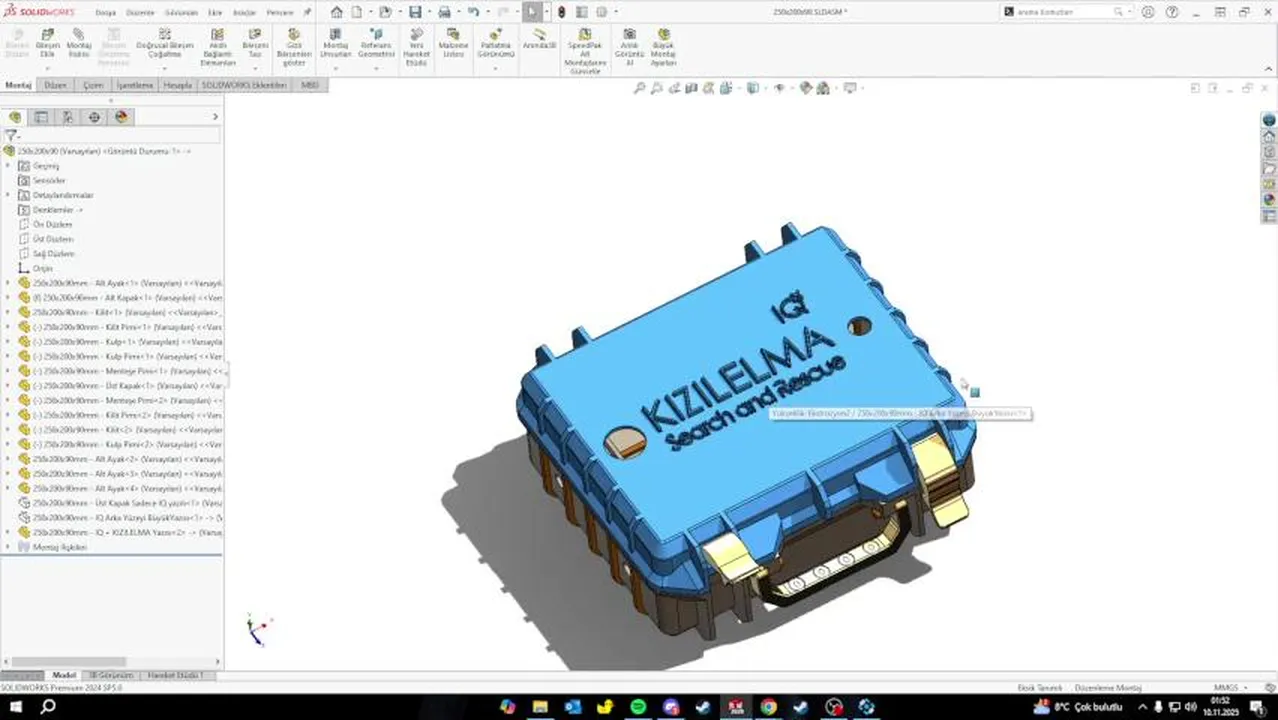This screenshot has width=1278, height=720.
Task: Click the Home icon in quick toolbar
Action: tap(337, 12)
